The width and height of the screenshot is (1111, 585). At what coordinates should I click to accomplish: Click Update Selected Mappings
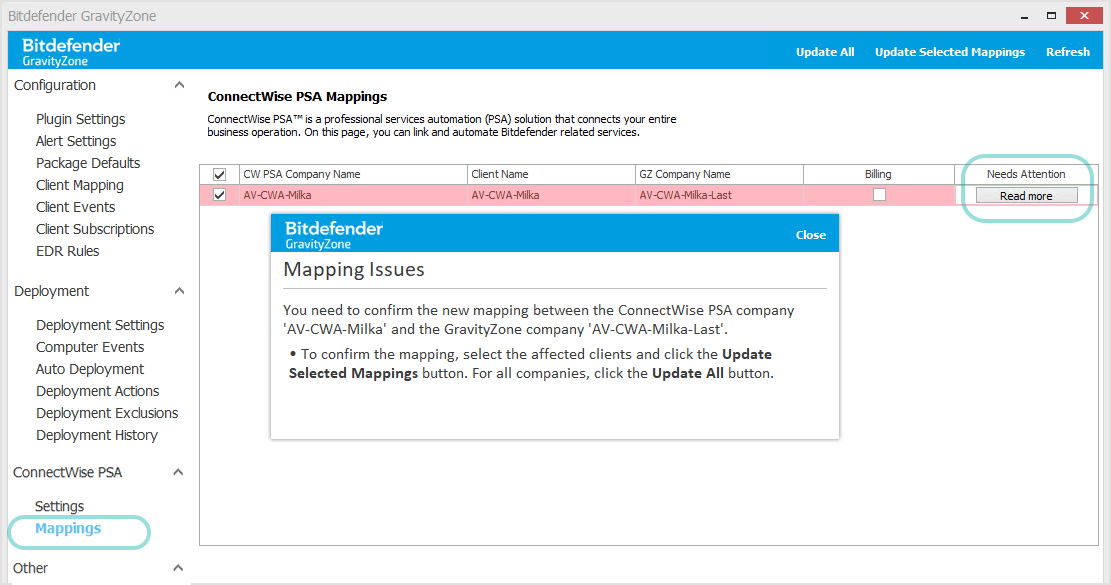[950, 51]
